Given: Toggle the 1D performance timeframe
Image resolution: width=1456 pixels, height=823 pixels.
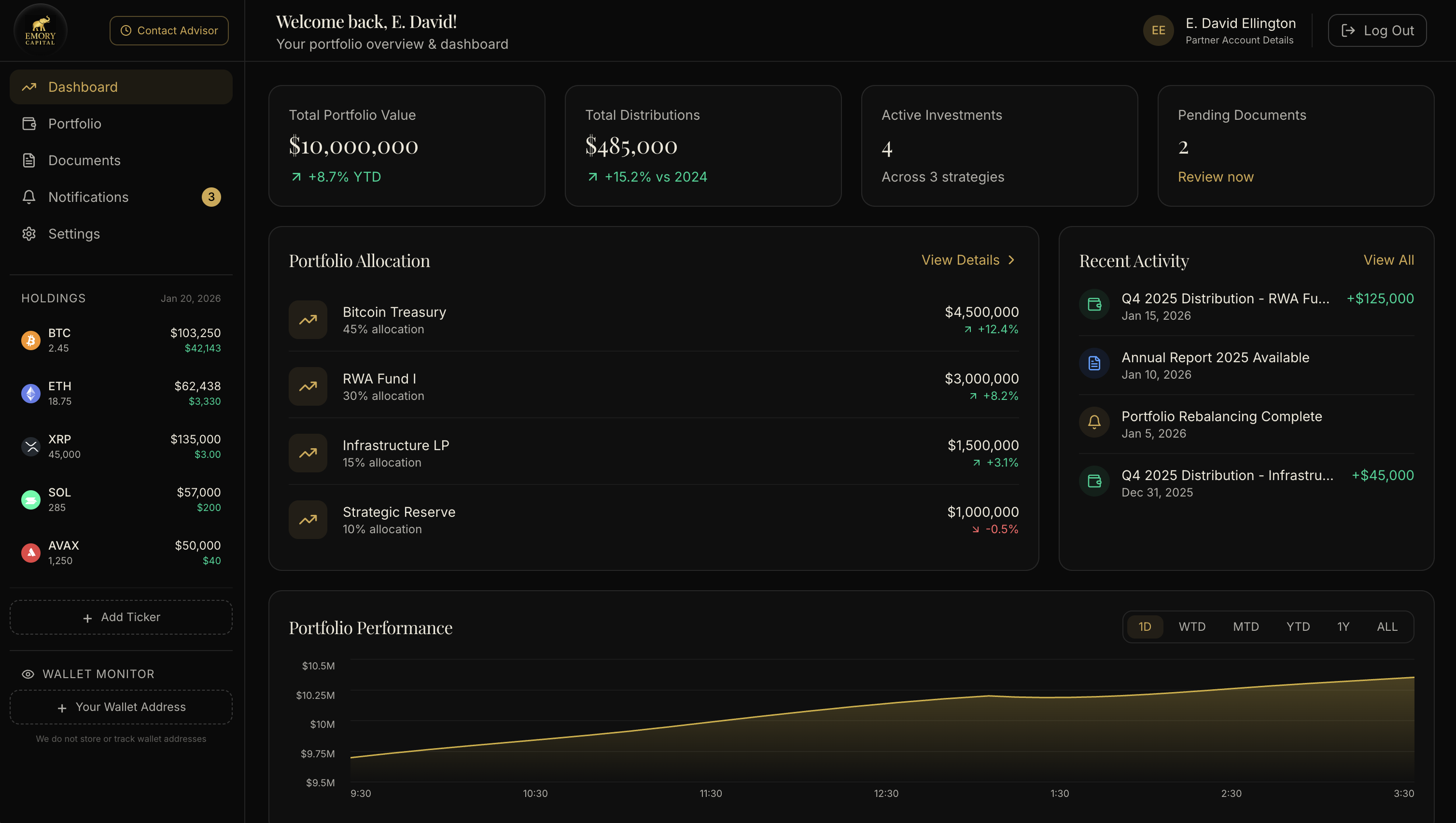Looking at the screenshot, I should click(x=1145, y=626).
